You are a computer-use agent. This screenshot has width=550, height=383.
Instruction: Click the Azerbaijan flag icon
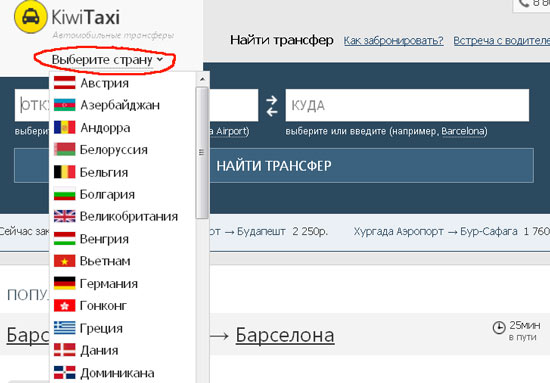point(65,105)
